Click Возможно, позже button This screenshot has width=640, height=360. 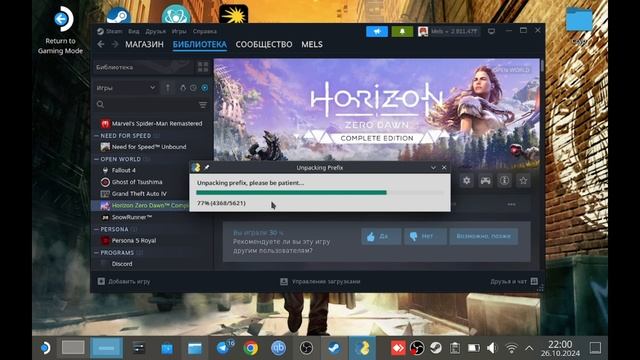coord(484,236)
